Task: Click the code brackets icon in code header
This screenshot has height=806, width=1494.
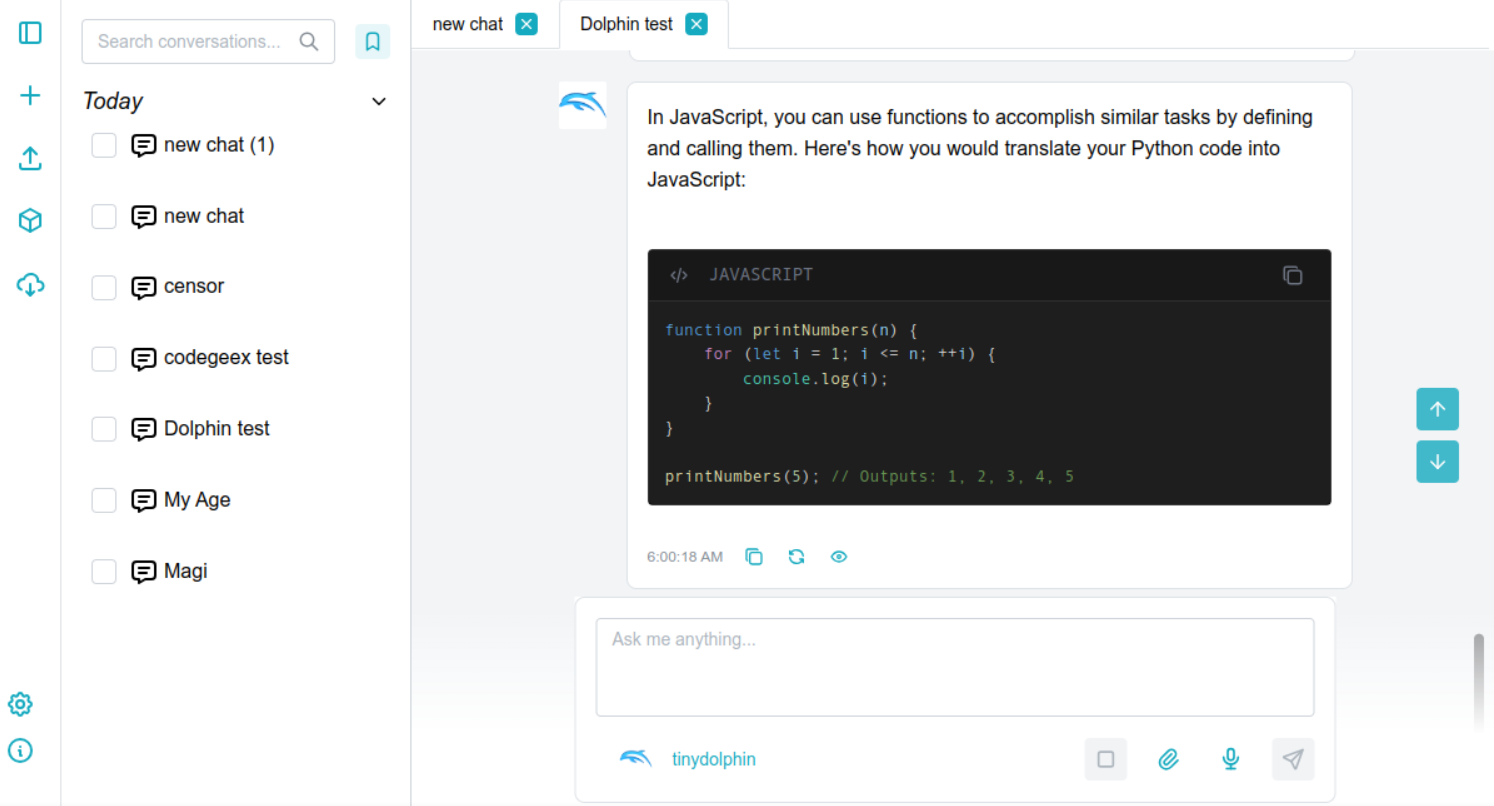Action: [679, 275]
